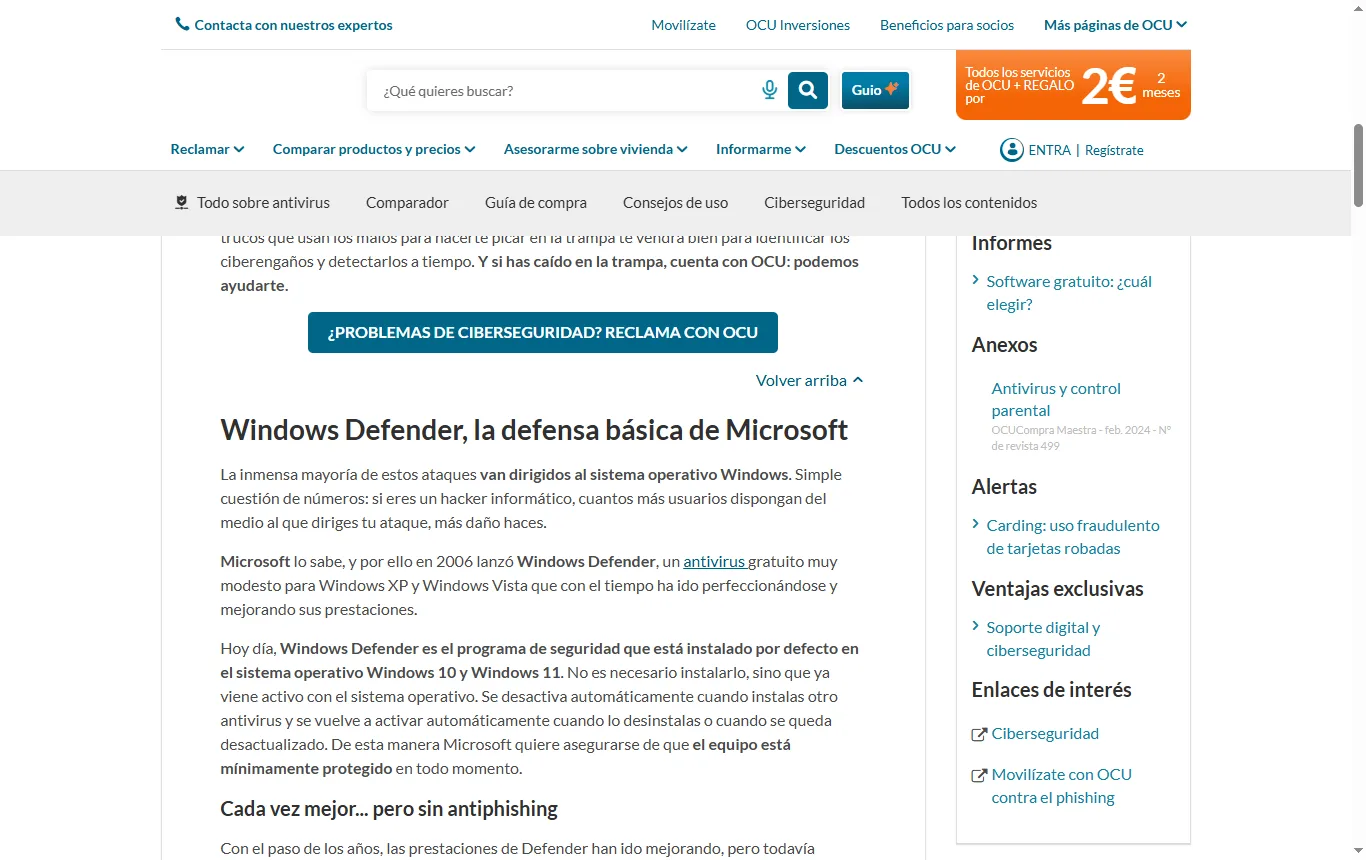Click the Regístrate link

(1114, 150)
